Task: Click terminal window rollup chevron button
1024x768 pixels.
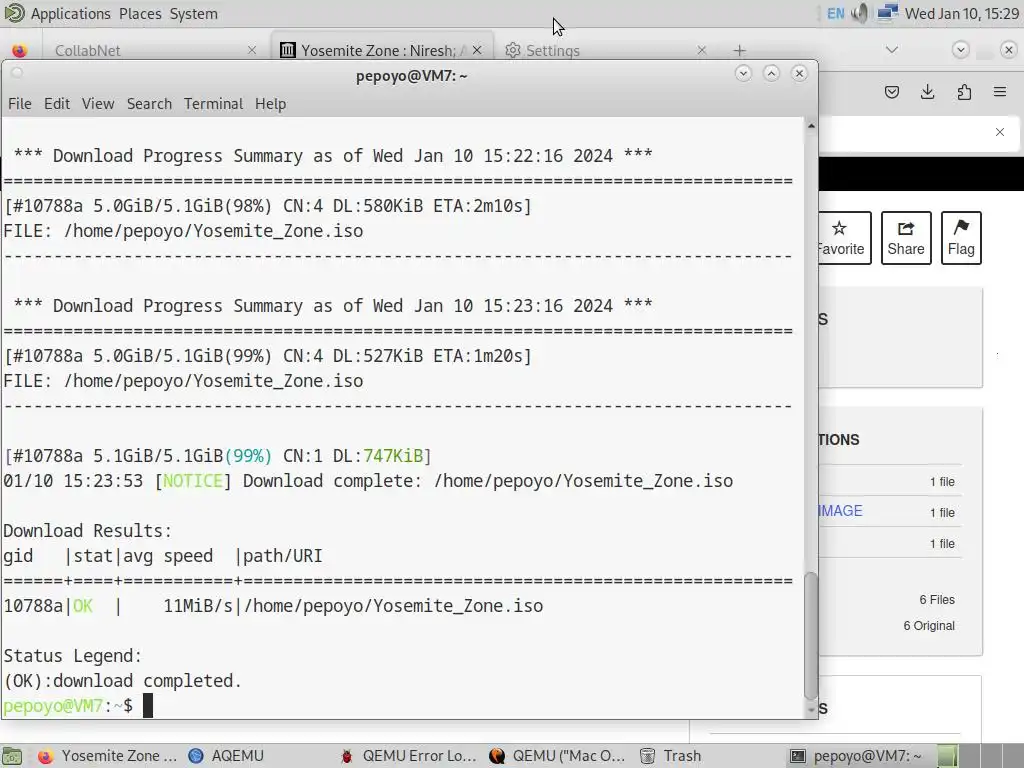Action: (x=743, y=74)
